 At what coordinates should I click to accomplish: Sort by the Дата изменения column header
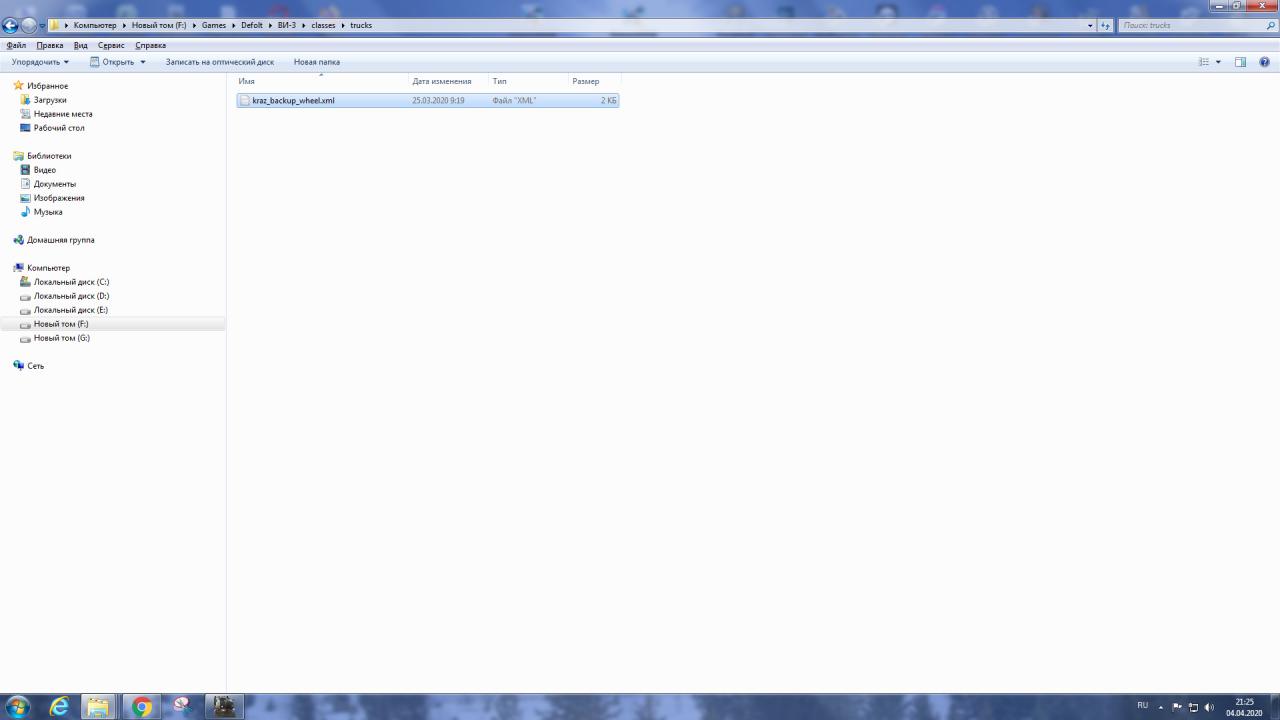441,81
